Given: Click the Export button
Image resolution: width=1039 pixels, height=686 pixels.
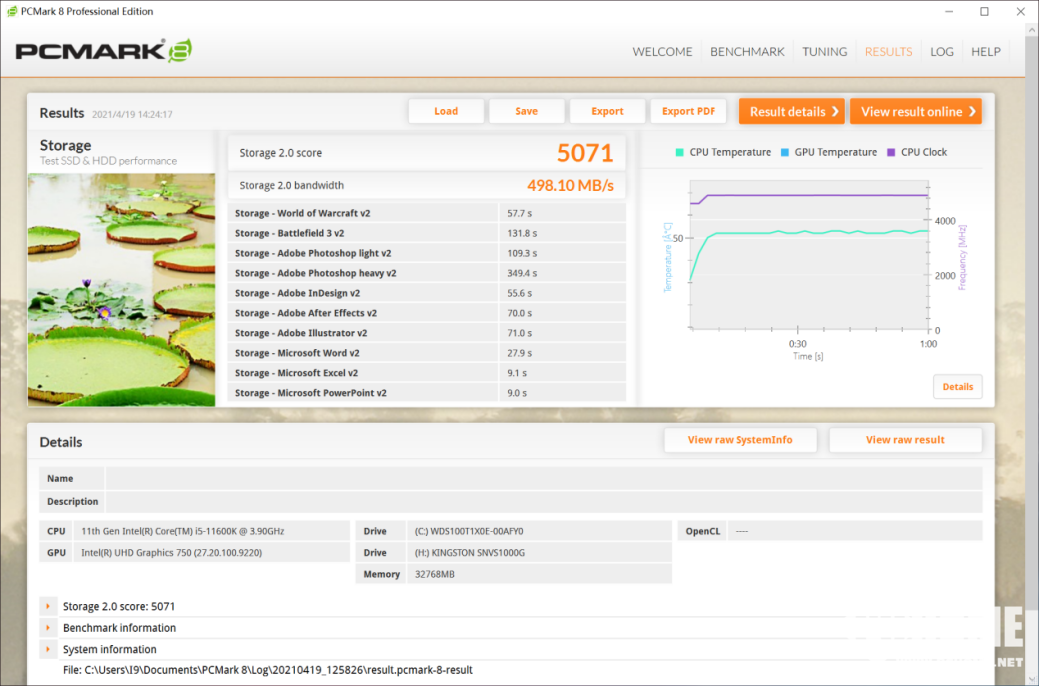Looking at the screenshot, I should coord(607,111).
